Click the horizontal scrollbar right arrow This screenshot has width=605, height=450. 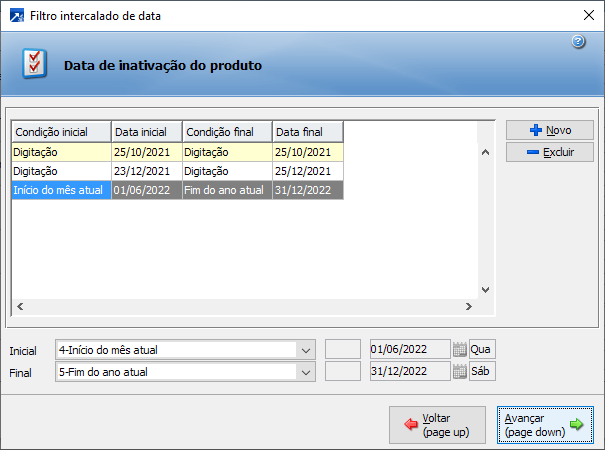click(x=468, y=306)
